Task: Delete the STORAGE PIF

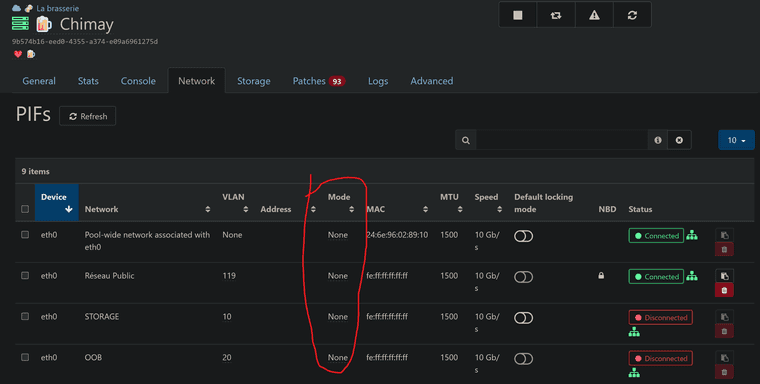Action: 725,331
